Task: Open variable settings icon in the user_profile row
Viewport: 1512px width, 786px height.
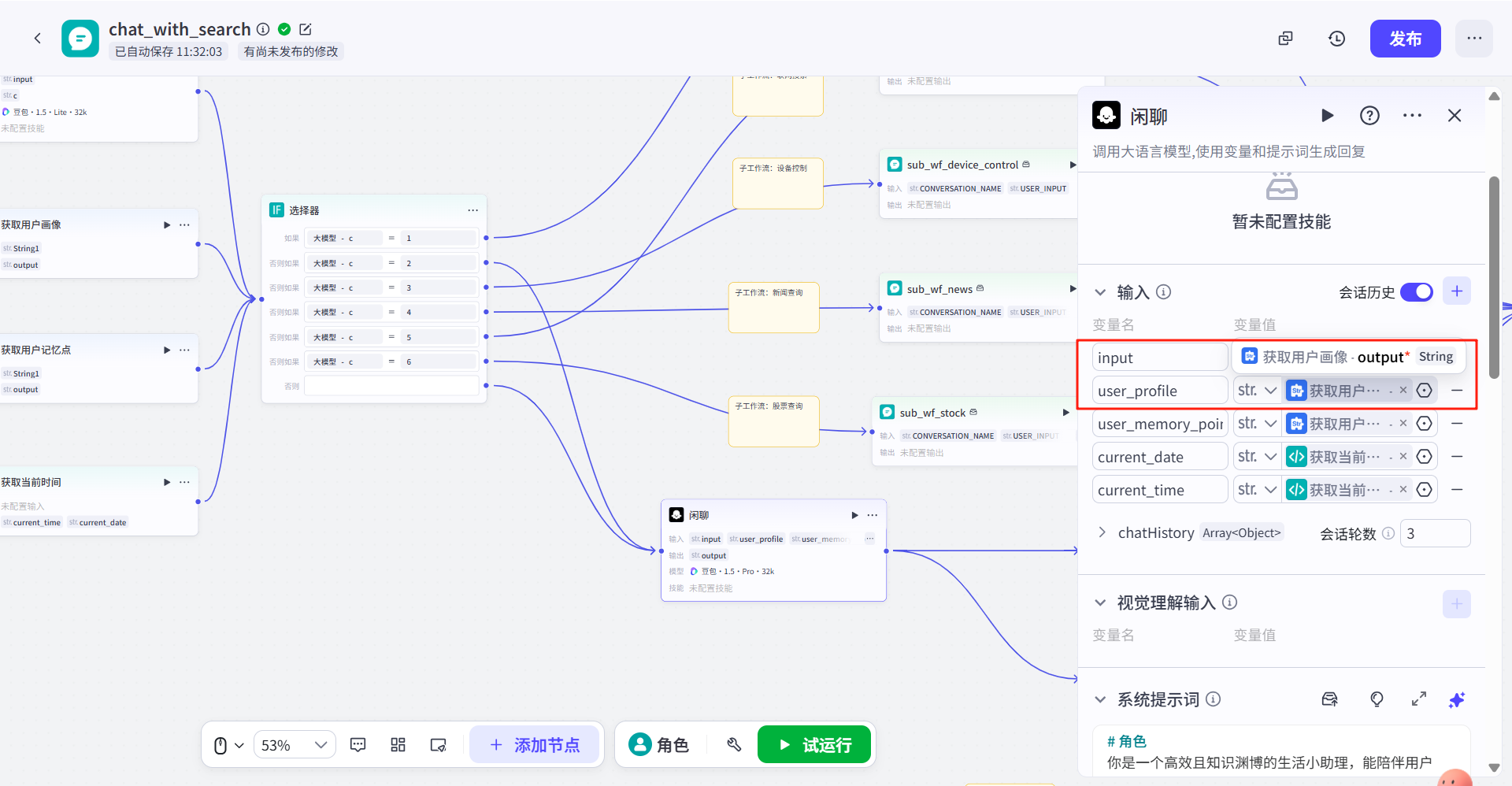Action: click(x=1424, y=391)
